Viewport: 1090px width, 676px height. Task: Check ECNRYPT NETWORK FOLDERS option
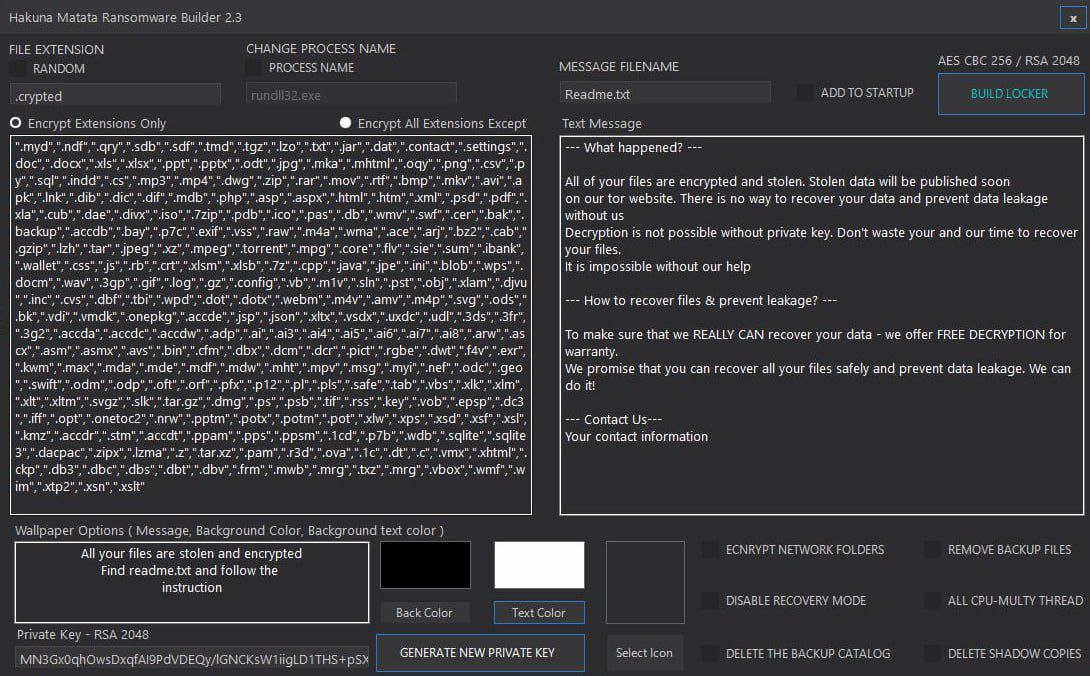[710, 549]
